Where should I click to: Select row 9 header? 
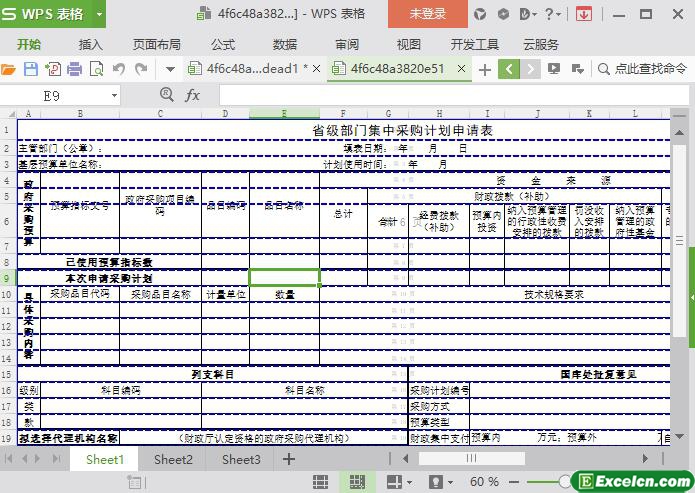(8, 278)
